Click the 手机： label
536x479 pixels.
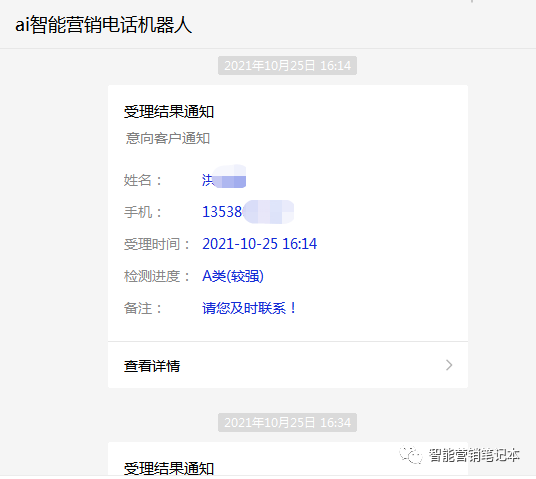(143, 212)
